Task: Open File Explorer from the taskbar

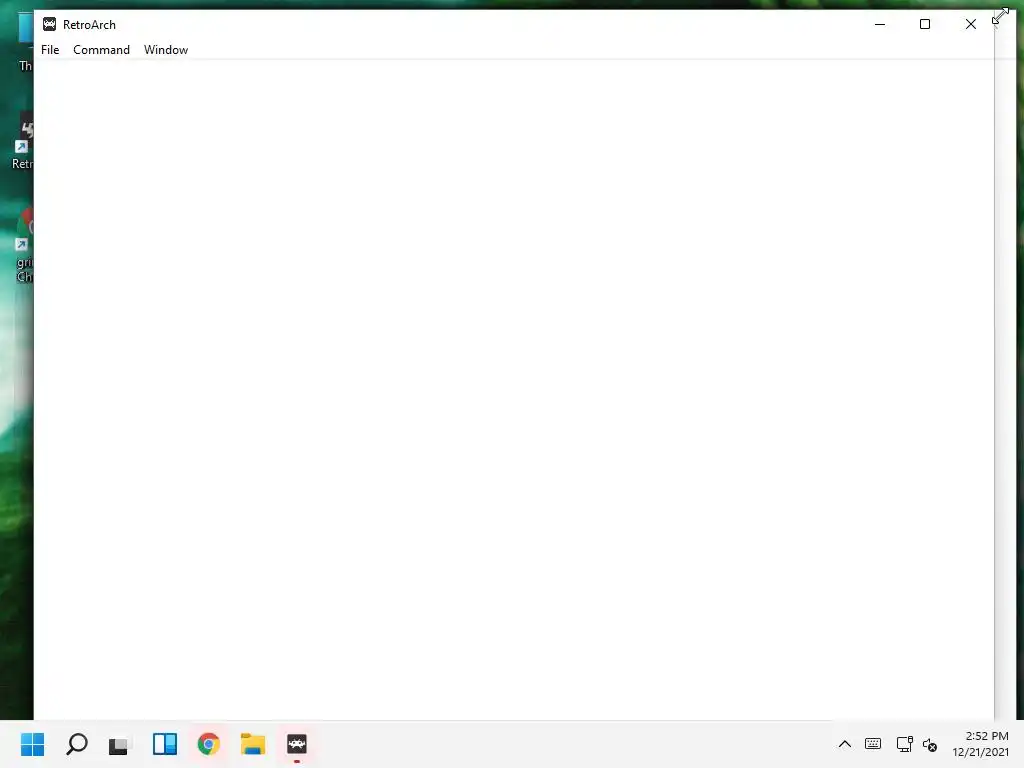Action: 253,744
